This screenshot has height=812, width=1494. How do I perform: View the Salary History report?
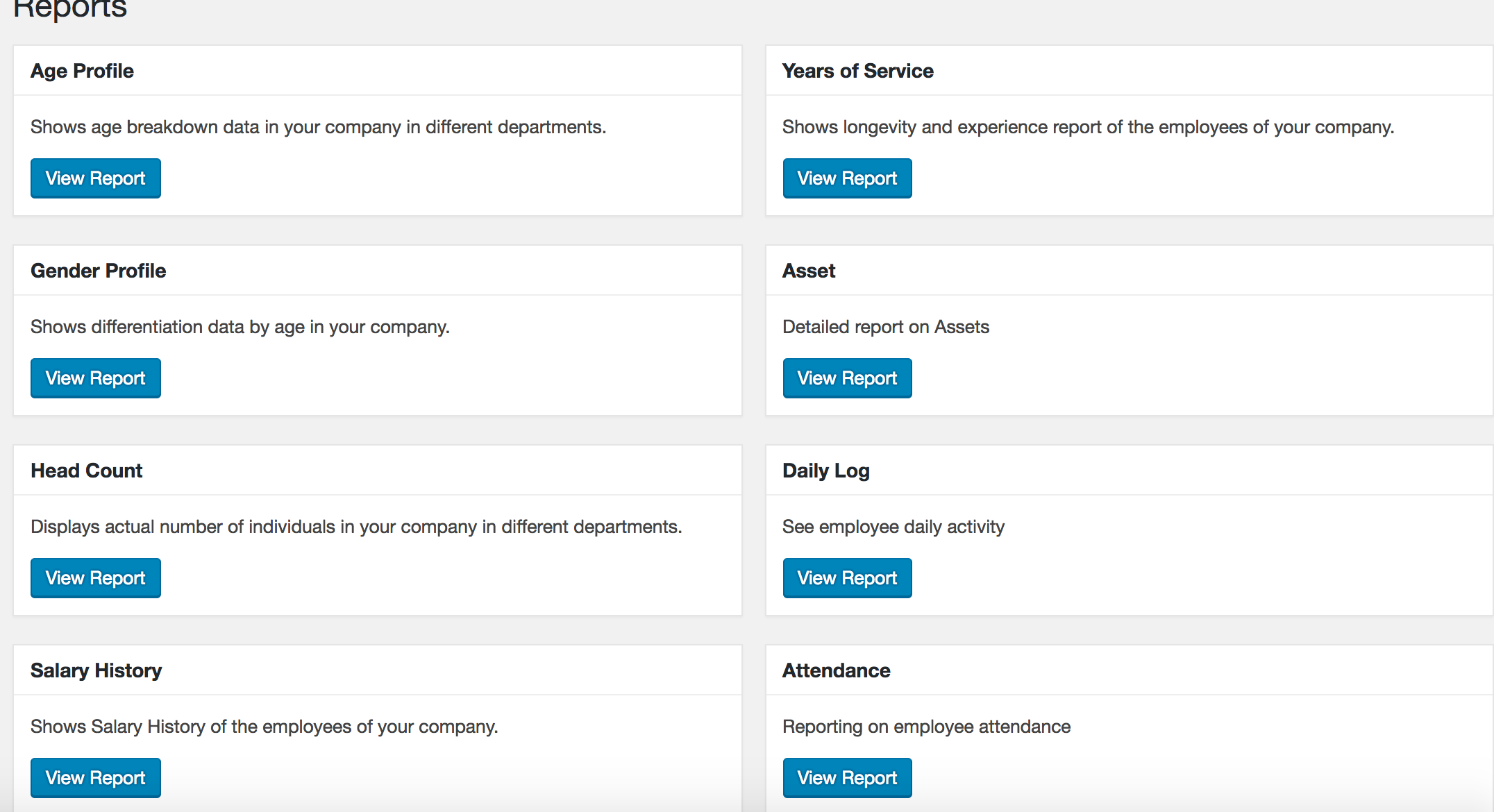[96, 778]
